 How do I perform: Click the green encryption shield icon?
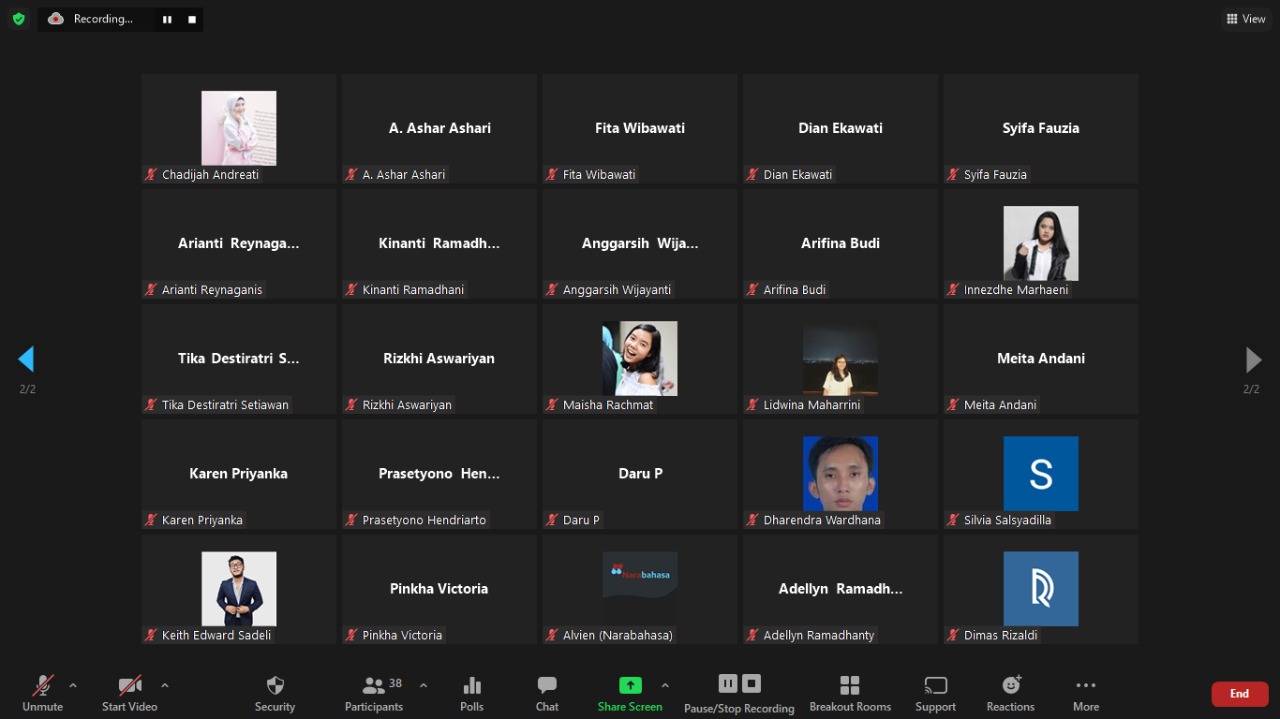click(x=18, y=18)
